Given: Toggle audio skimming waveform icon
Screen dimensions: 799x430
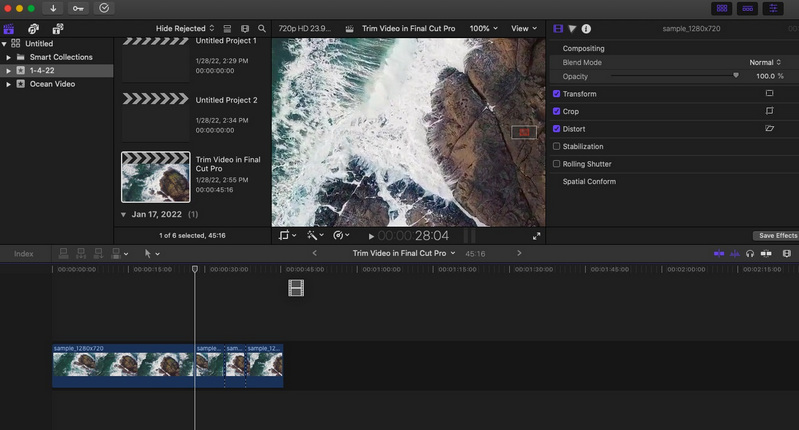Looking at the screenshot, I should pos(735,253).
